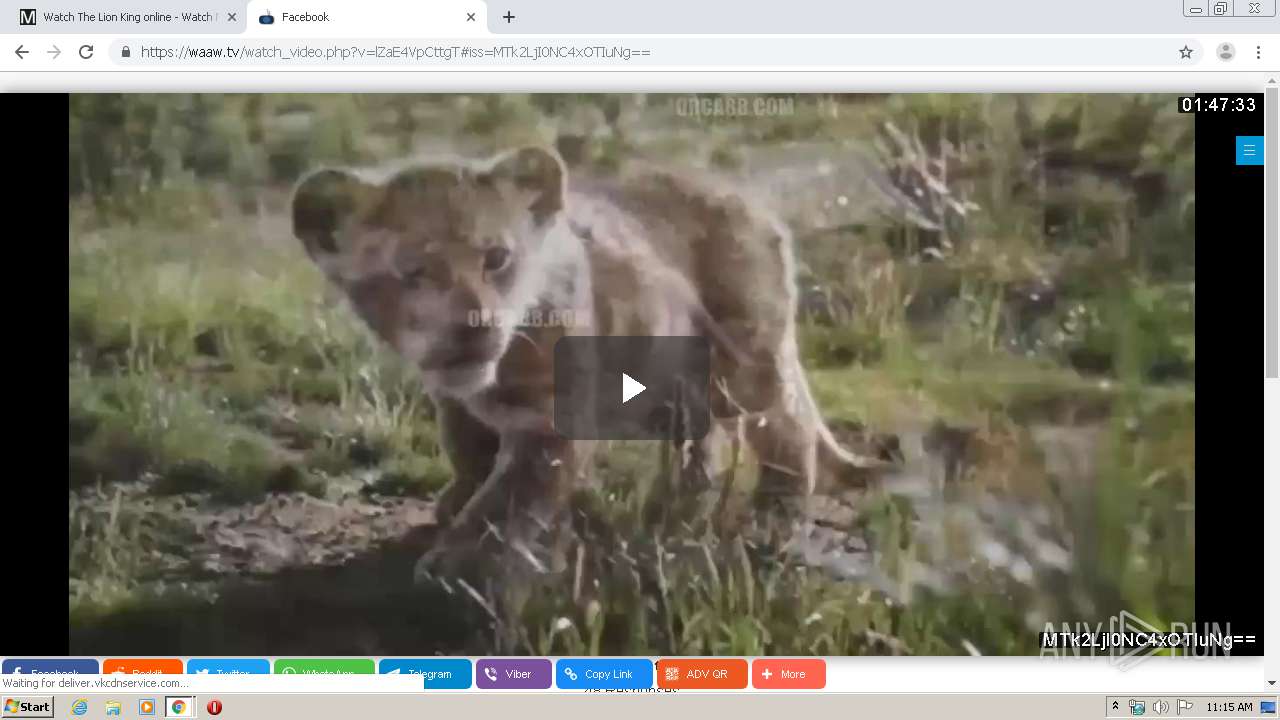This screenshot has height=720, width=1280.
Task: Share the video on Twitter
Action: [x=228, y=667]
